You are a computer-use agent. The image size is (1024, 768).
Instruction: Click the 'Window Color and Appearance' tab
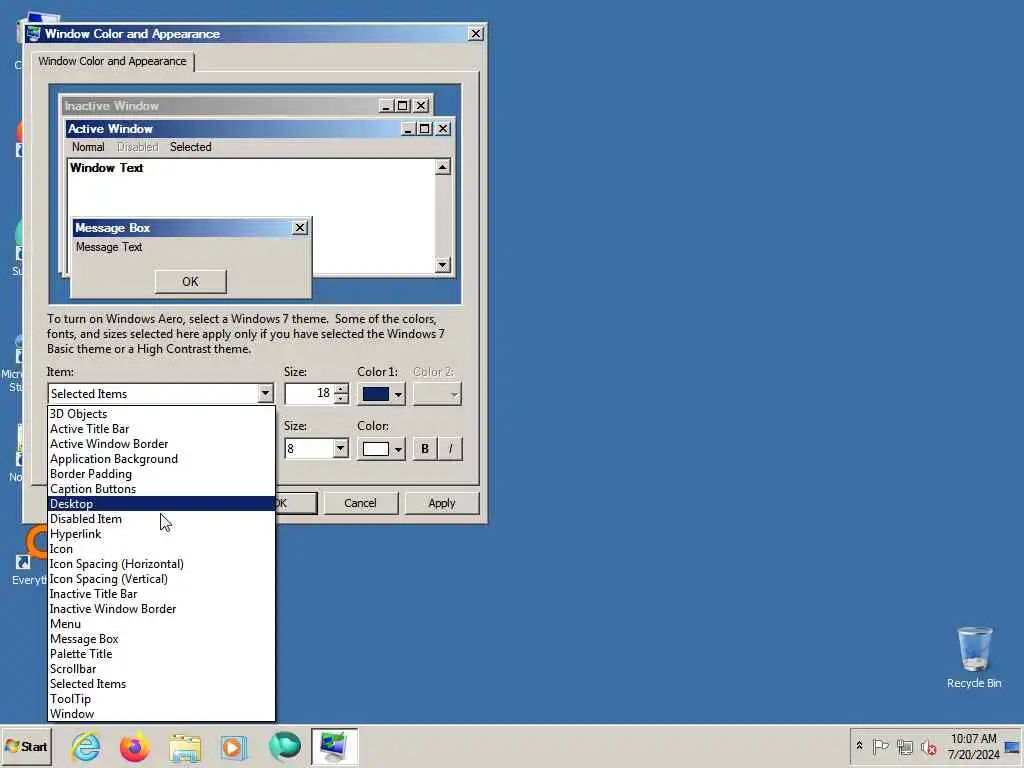[x=112, y=61]
